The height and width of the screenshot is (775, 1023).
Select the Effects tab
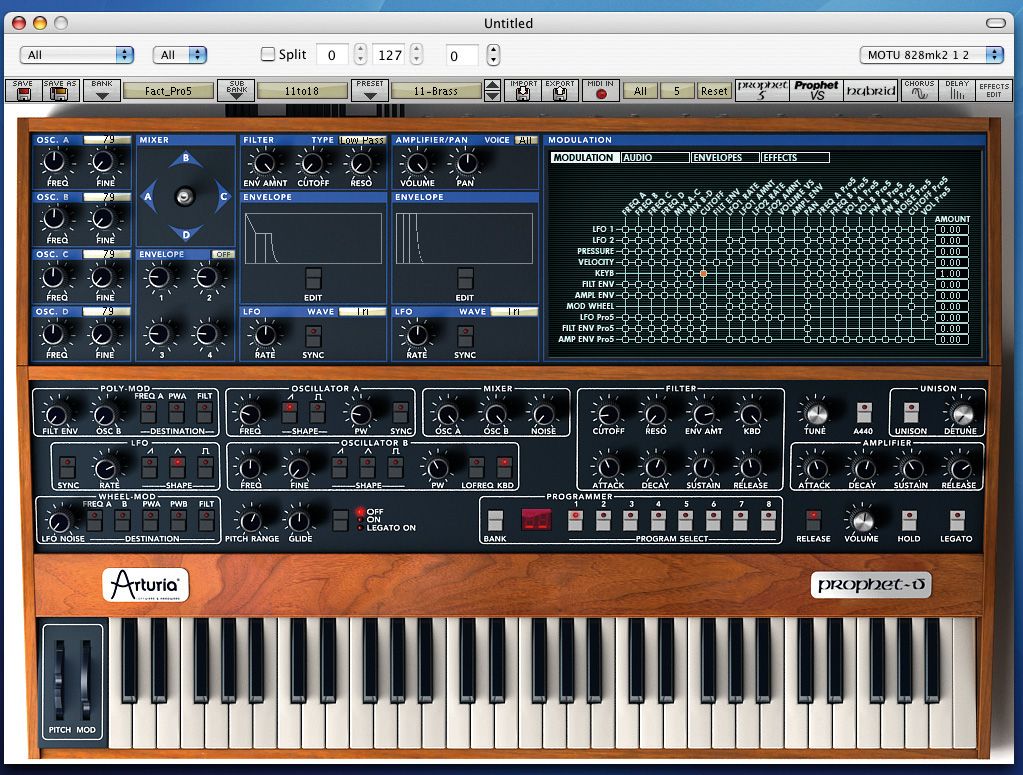pyautogui.click(x=795, y=157)
